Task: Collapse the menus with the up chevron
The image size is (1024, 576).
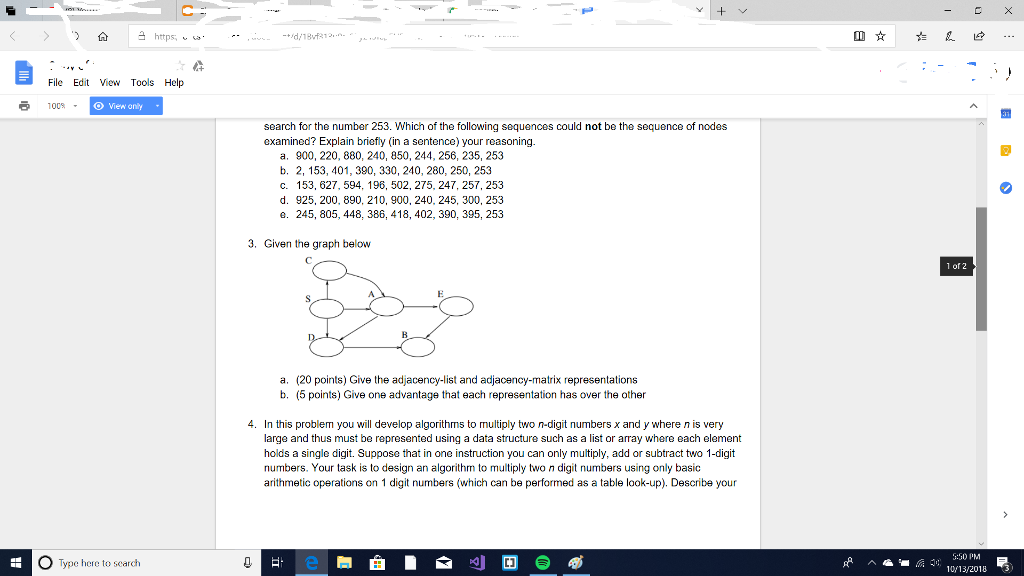Action: (x=973, y=106)
